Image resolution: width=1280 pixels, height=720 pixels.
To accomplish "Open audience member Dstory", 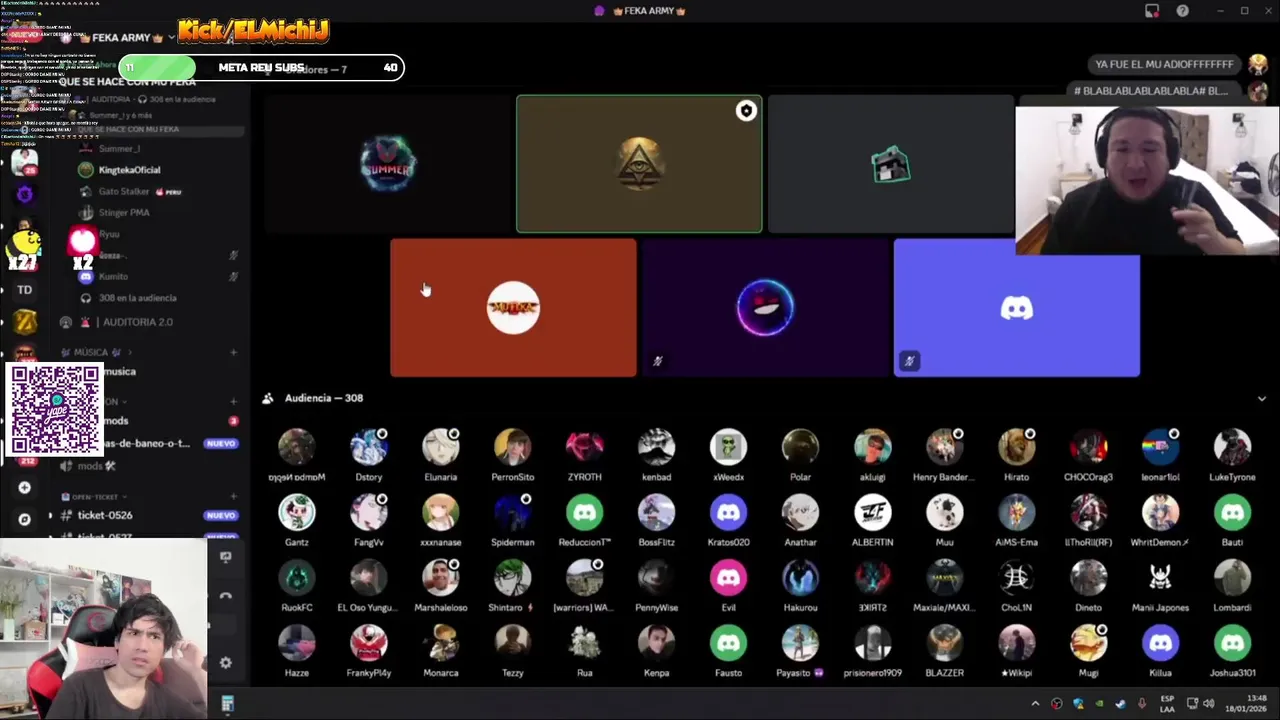I will (369, 455).
